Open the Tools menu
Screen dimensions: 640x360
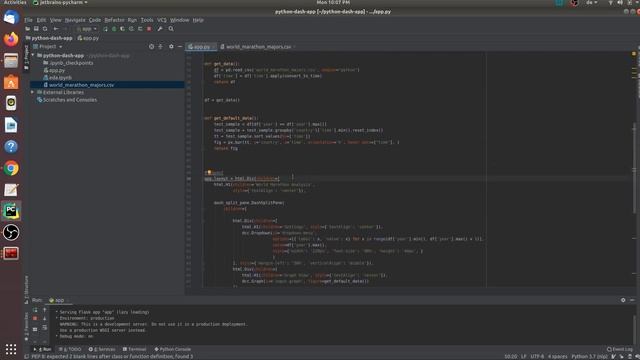tap(147, 20)
